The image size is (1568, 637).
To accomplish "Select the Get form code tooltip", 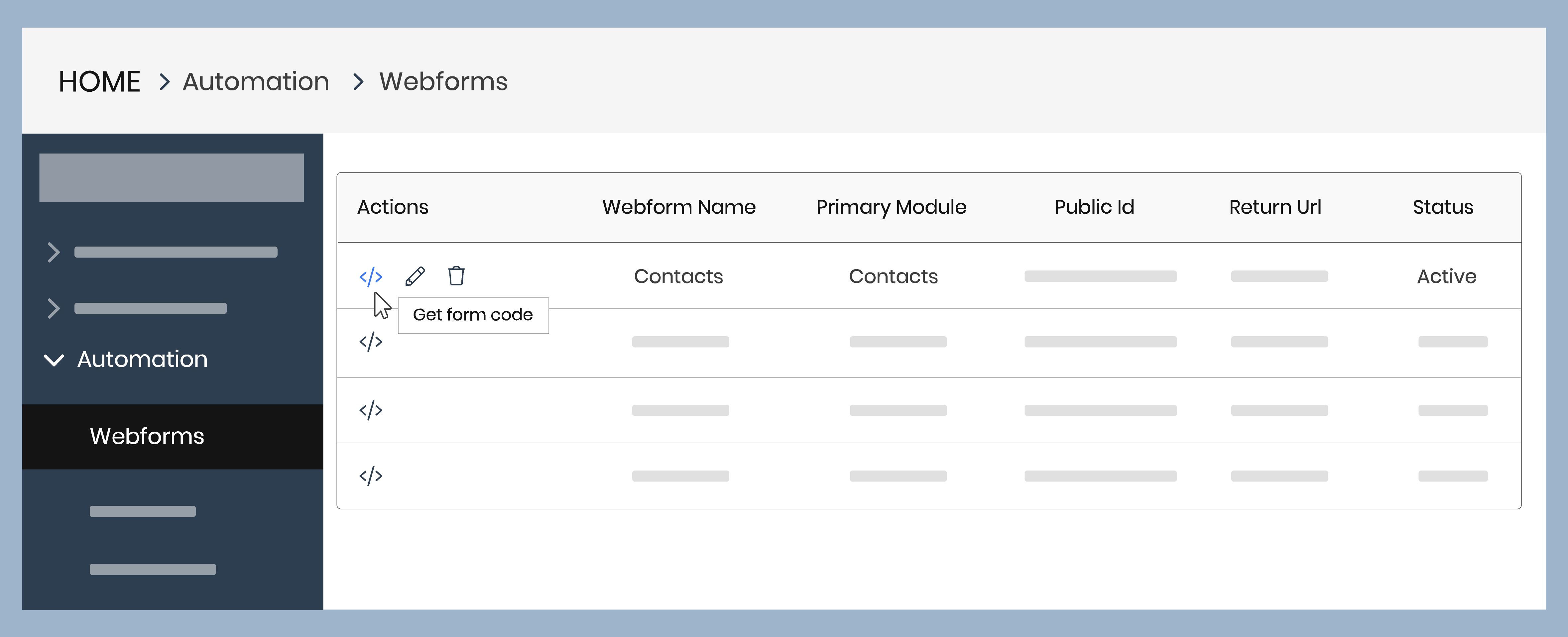I will coord(473,315).
